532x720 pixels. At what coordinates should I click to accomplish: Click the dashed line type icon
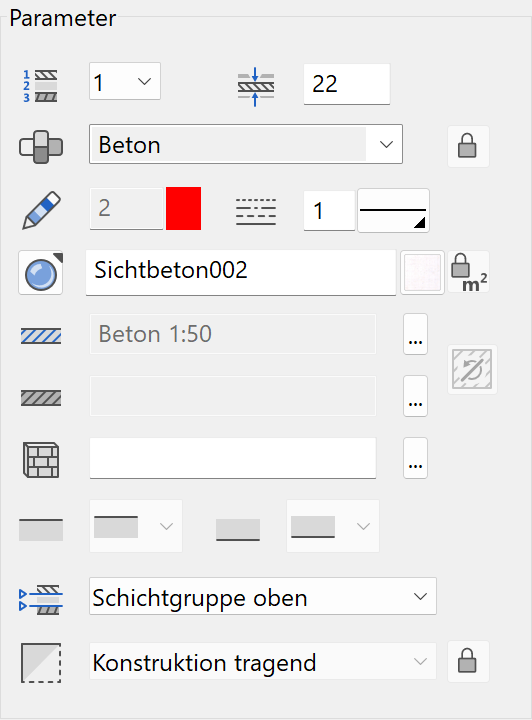click(x=256, y=212)
